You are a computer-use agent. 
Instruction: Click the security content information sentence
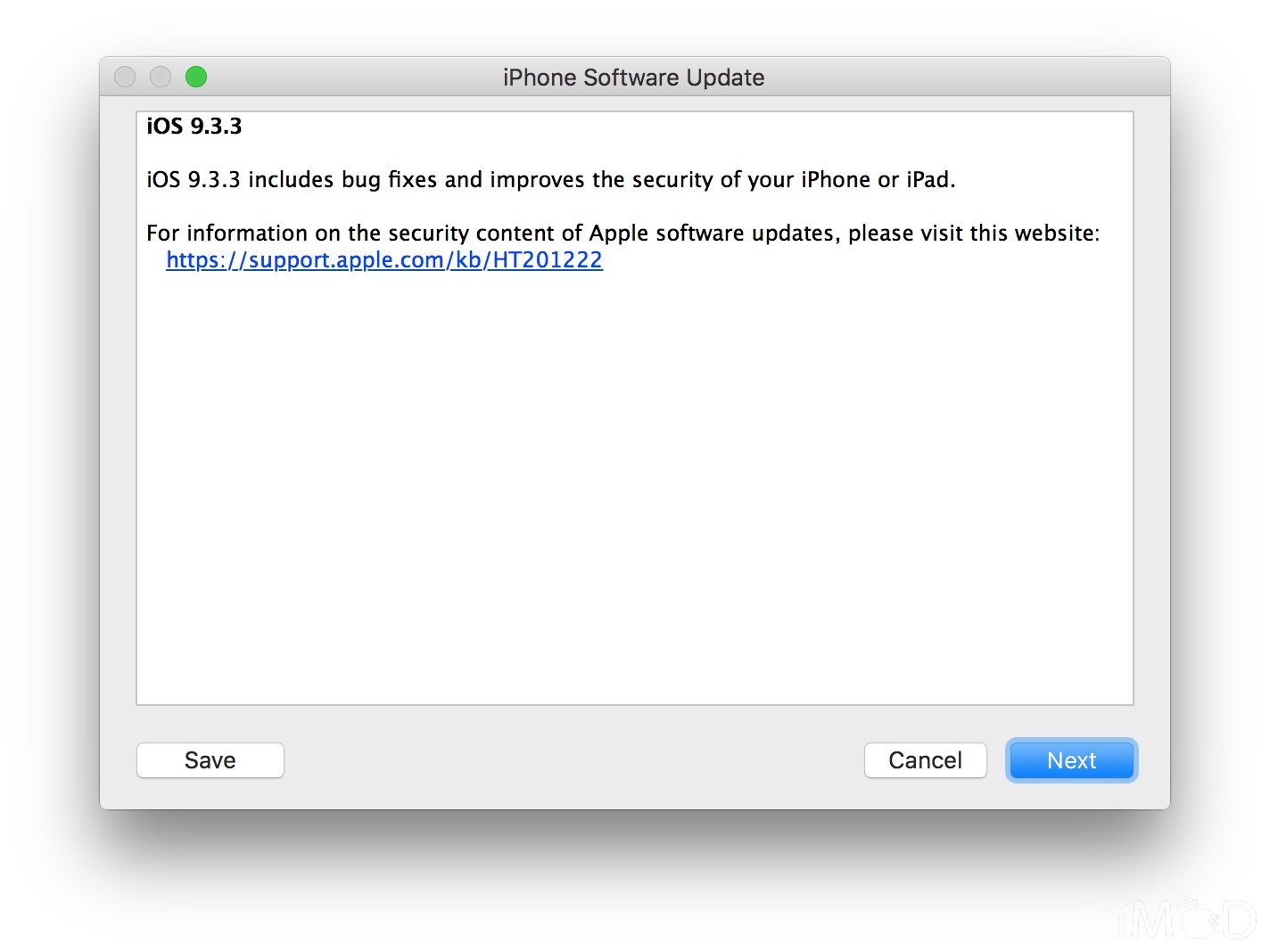[623, 234]
